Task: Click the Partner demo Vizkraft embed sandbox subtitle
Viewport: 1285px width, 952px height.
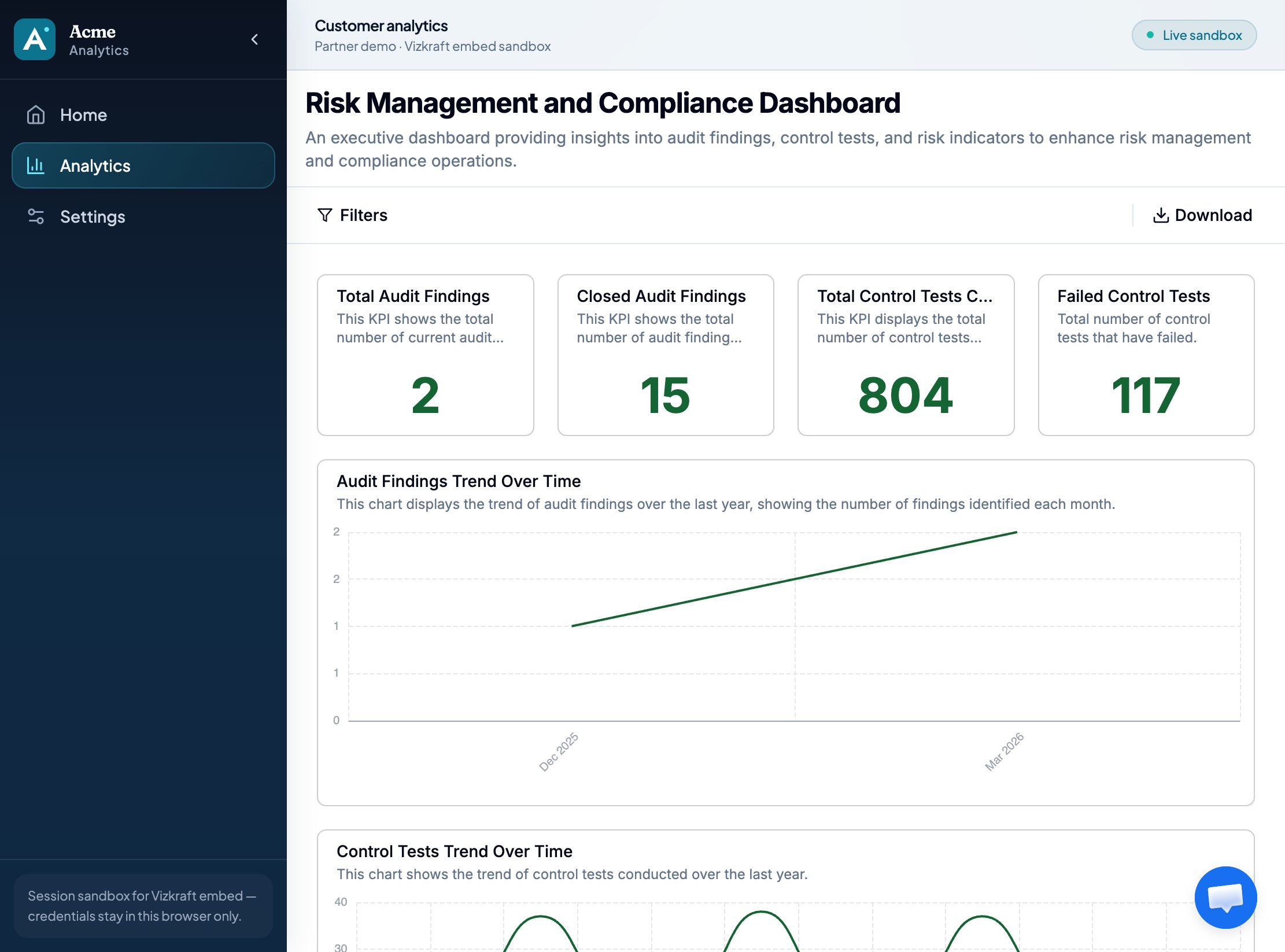Action: 433,46
